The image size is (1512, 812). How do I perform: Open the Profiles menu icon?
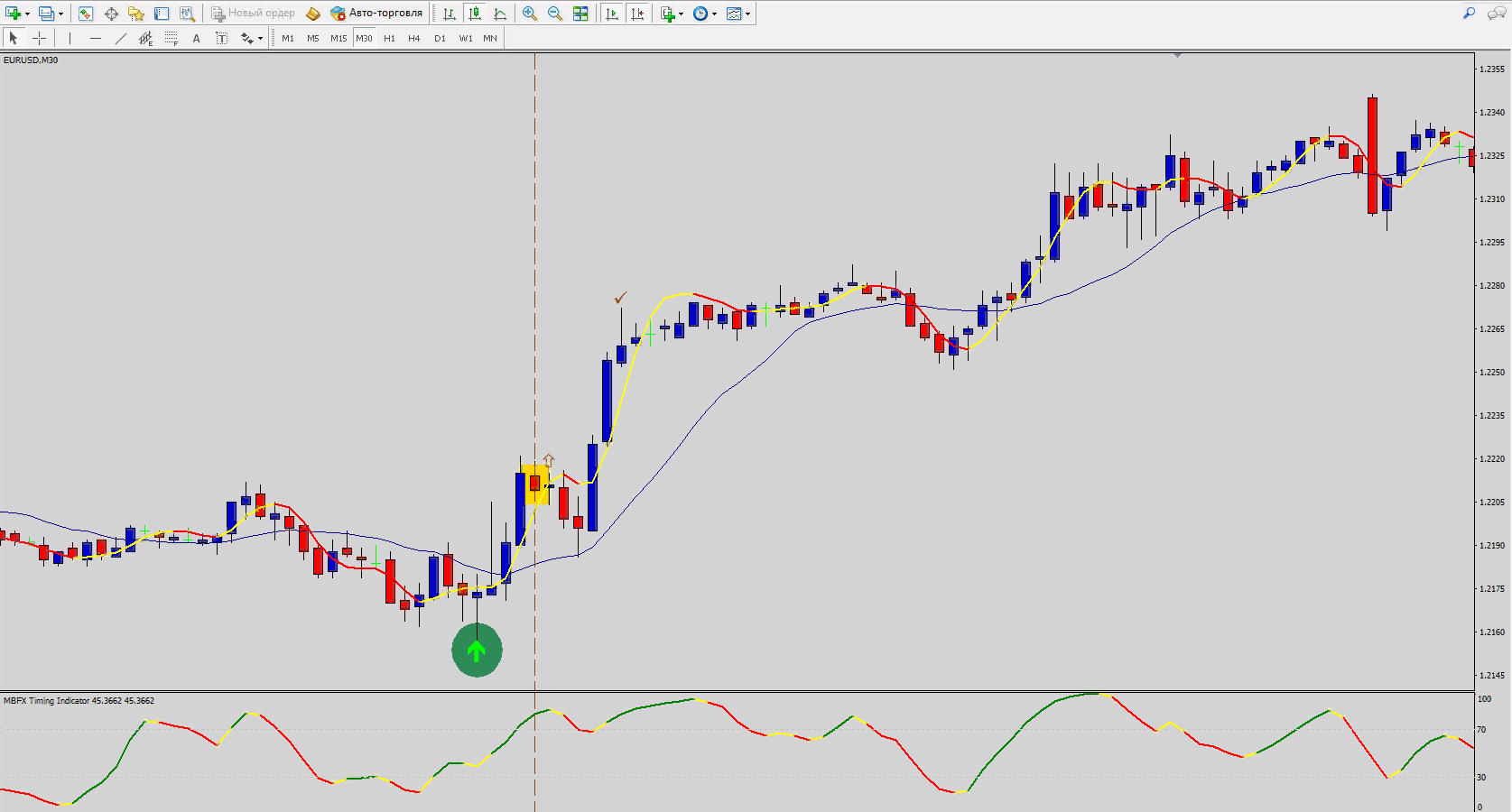[46, 14]
